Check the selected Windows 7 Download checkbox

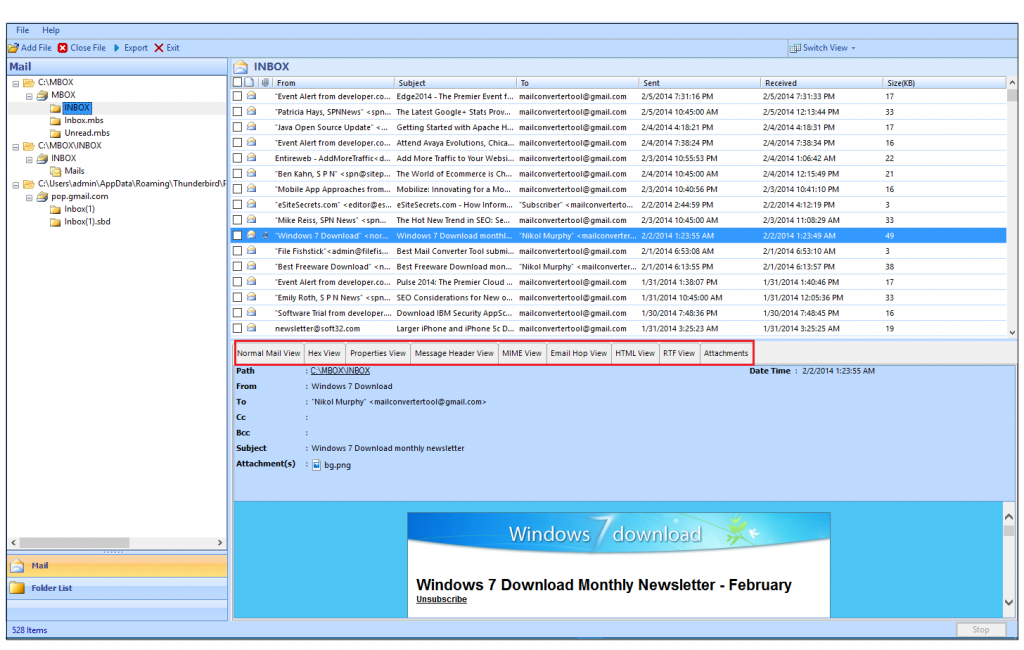click(x=238, y=236)
